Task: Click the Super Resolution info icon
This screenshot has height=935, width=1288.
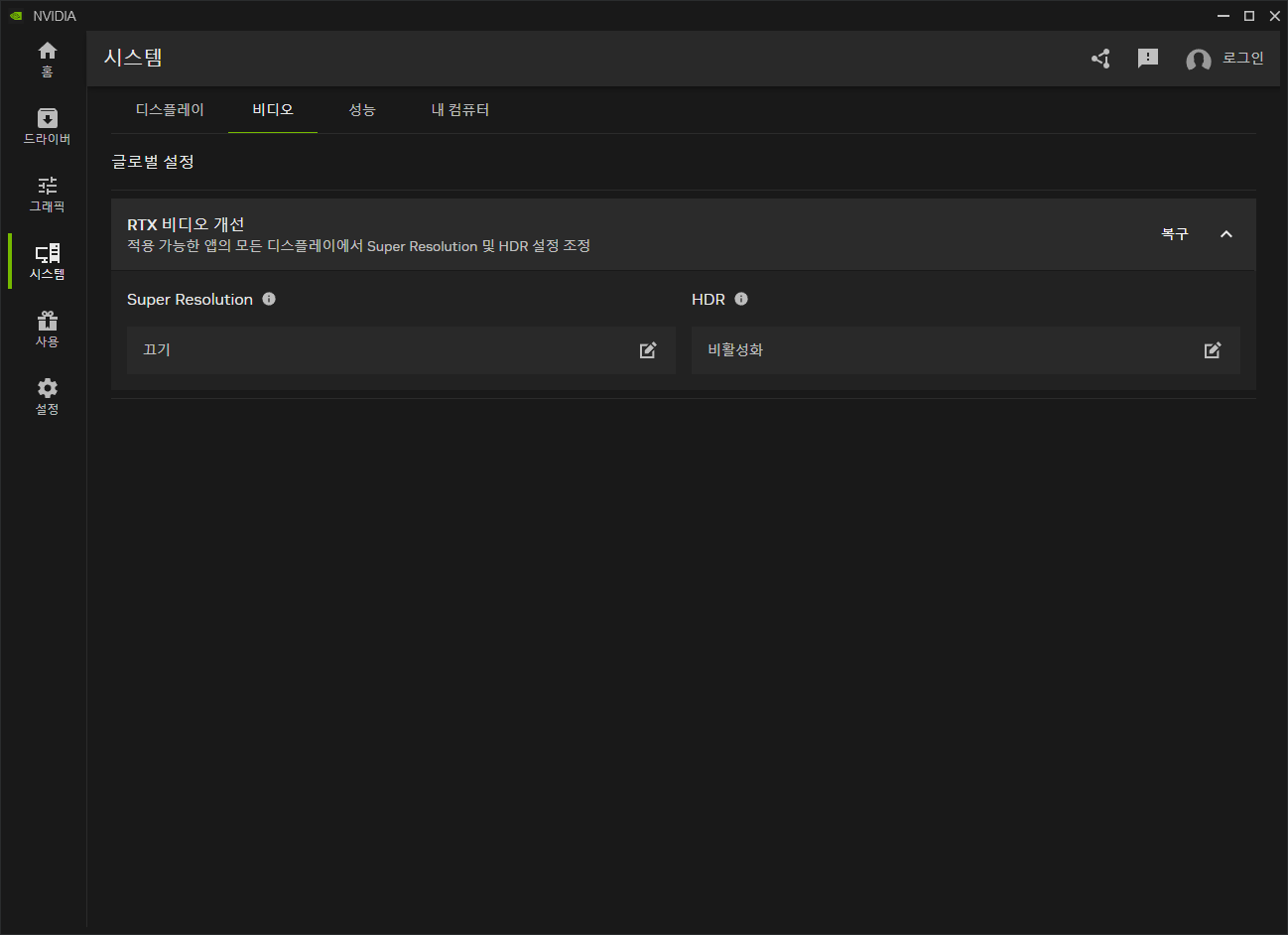Action: click(x=269, y=299)
